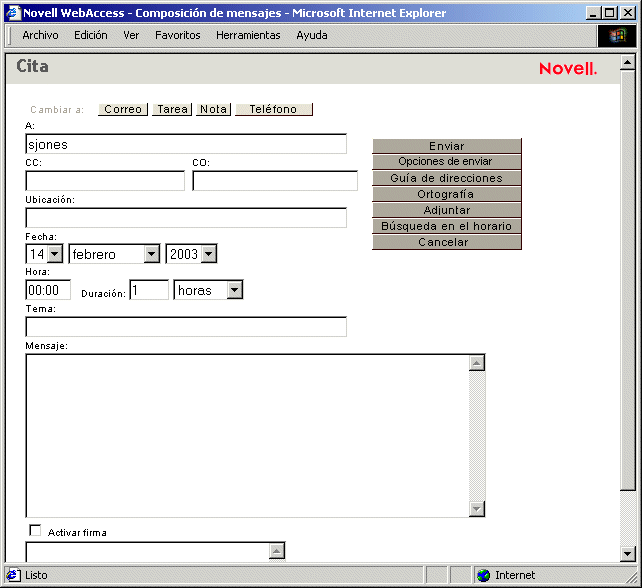The height and width of the screenshot is (588, 642).
Task: Click the Windows logo throbber icon
Action: (617, 36)
